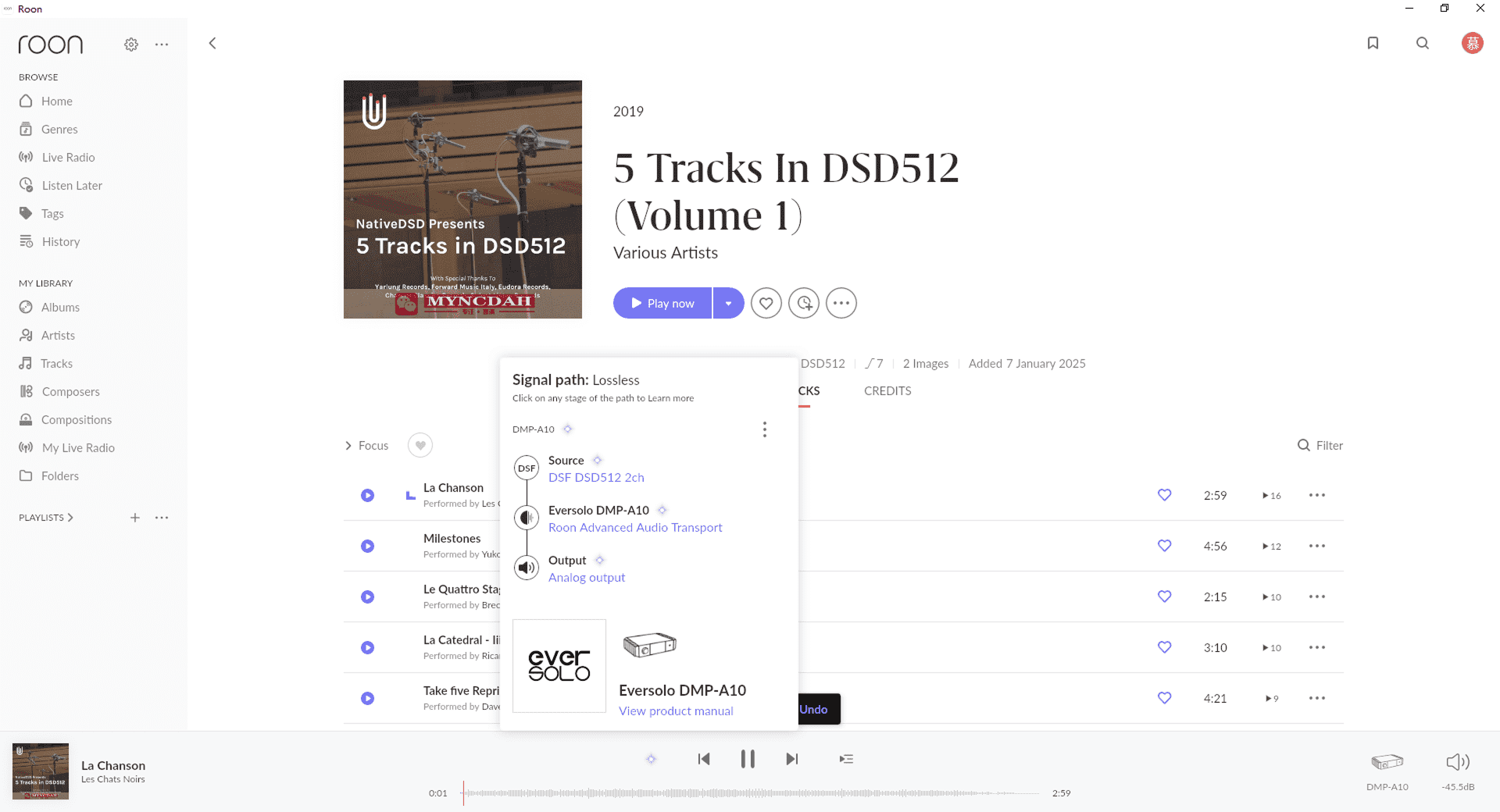Click the View product manual link

pos(676,710)
